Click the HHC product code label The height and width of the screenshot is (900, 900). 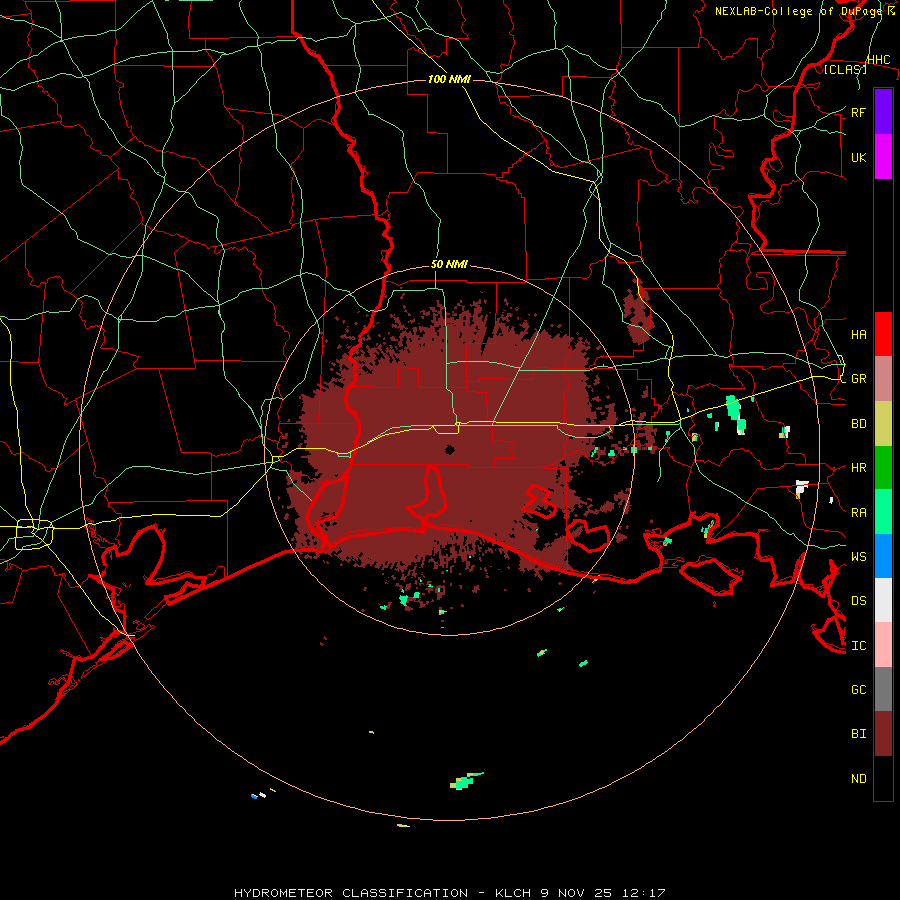(x=878, y=60)
